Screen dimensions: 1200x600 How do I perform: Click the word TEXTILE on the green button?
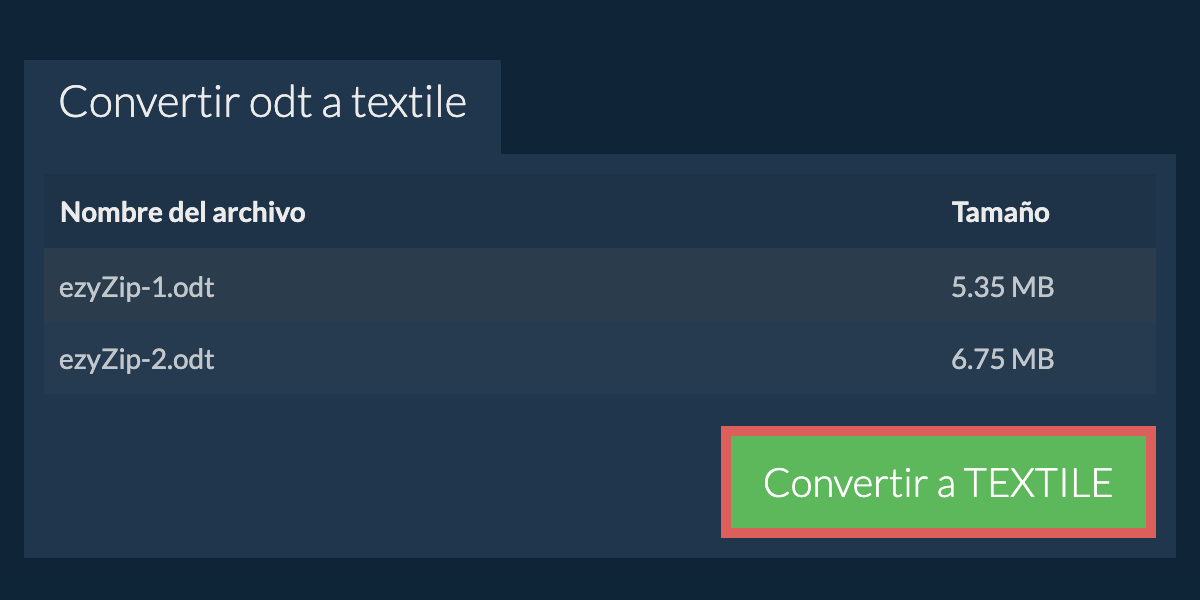(x=1038, y=483)
